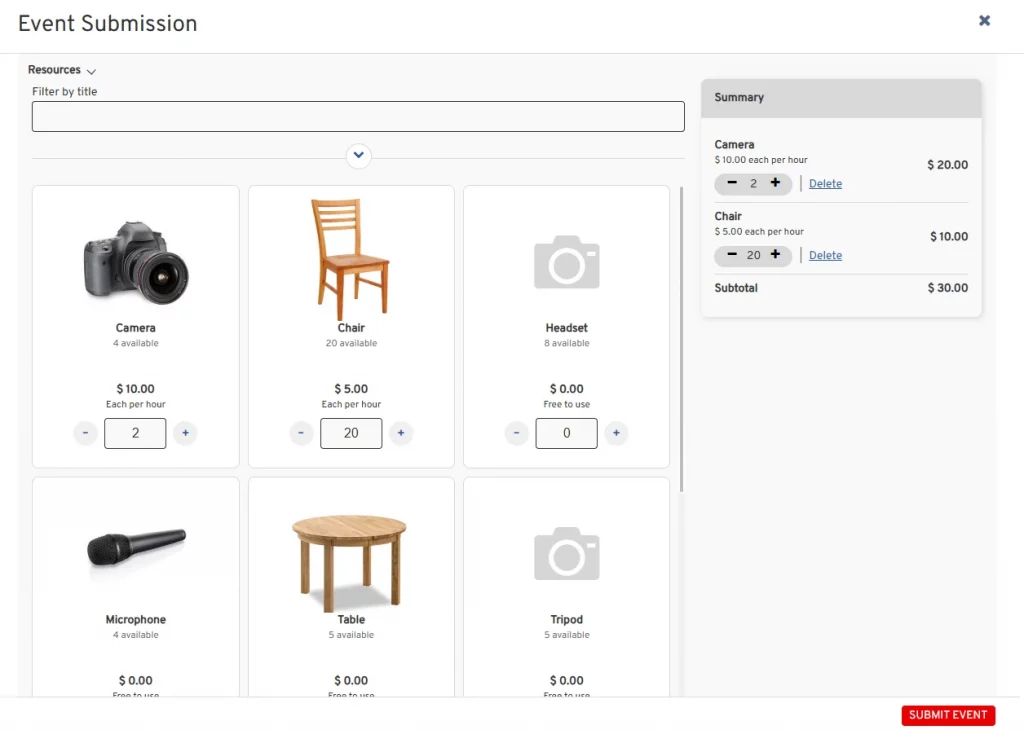Viewport: 1024px width, 730px height.
Task: Click the Filter by title input field
Action: click(x=358, y=116)
